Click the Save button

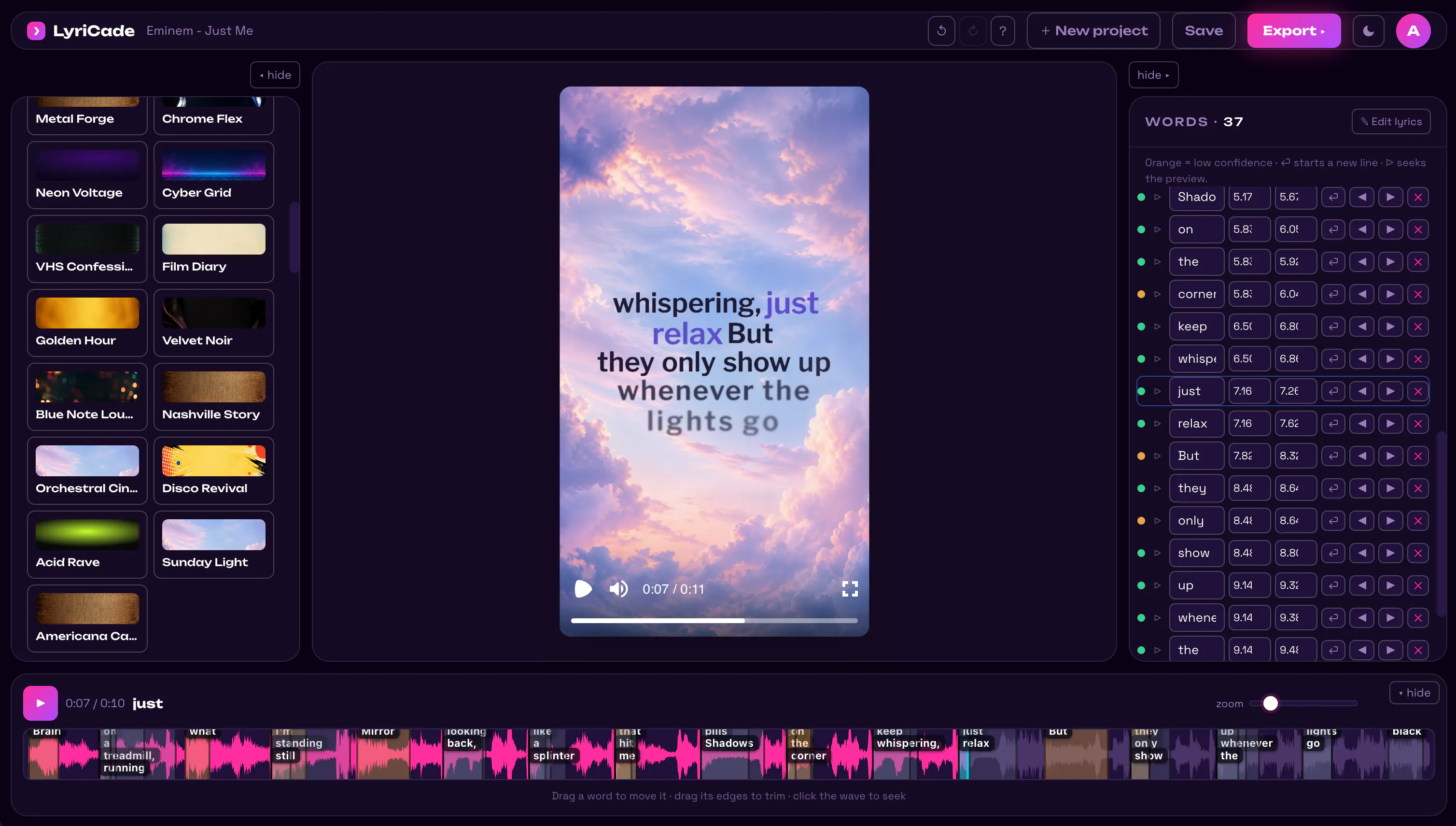click(1203, 30)
